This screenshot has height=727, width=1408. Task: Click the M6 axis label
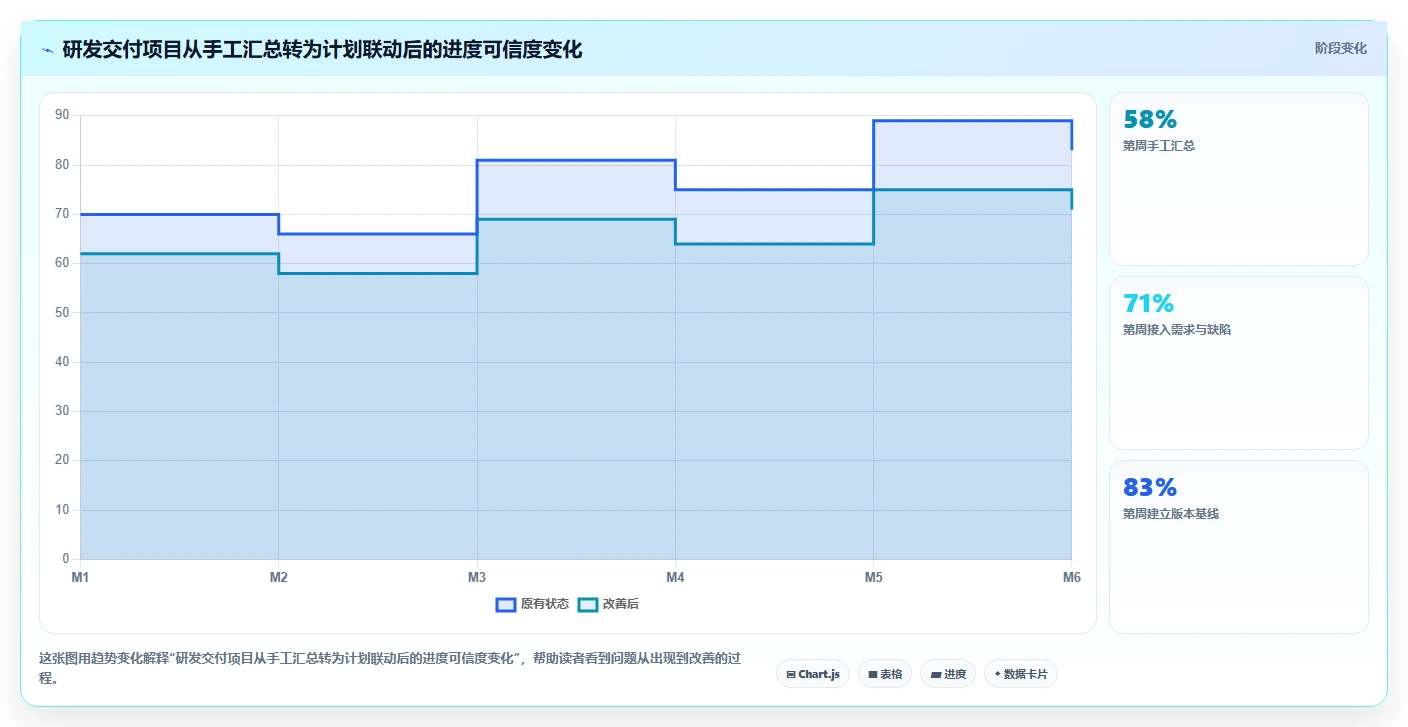pos(1072,577)
